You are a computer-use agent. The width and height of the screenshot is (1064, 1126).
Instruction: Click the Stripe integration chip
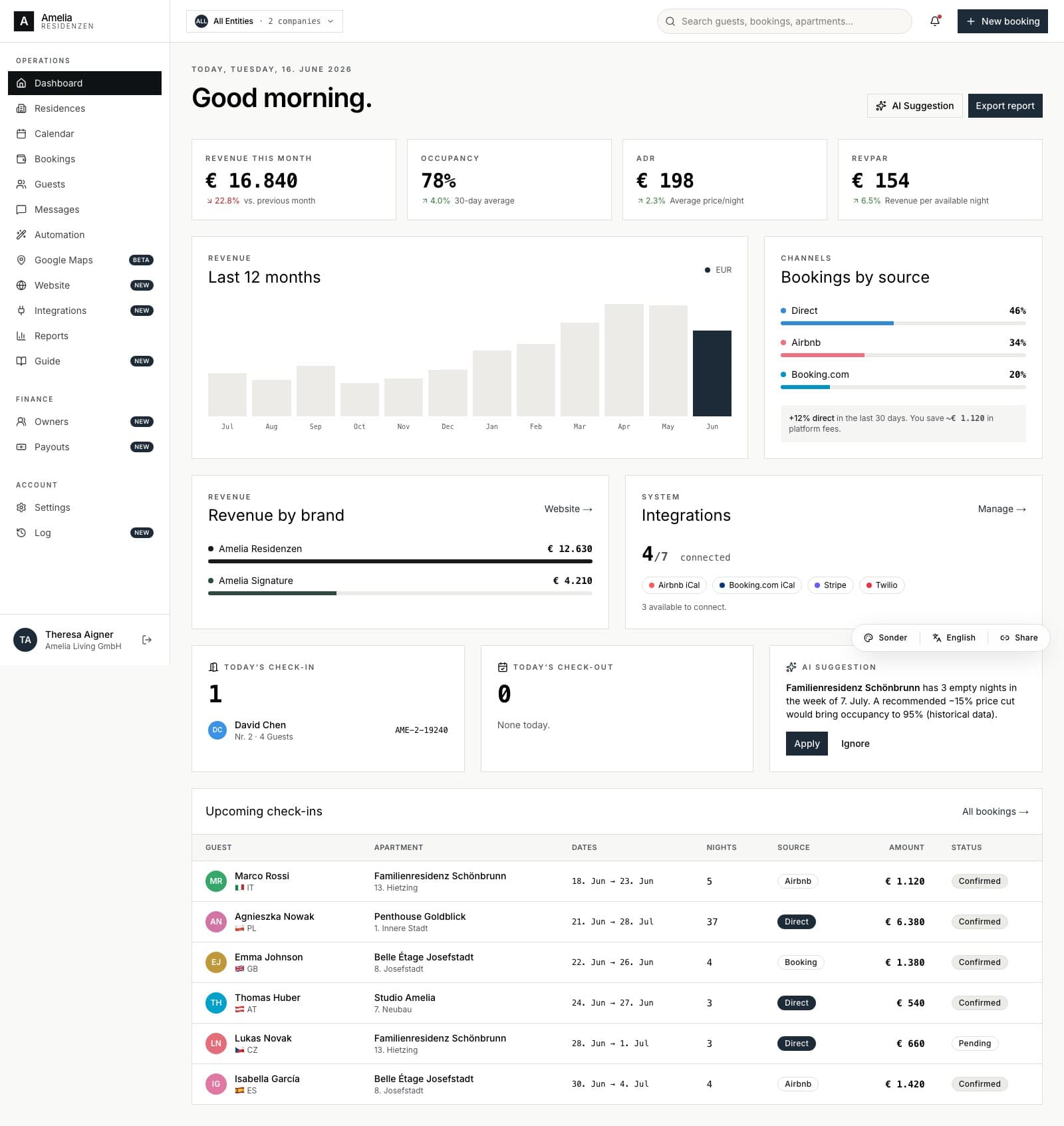click(x=830, y=585)
